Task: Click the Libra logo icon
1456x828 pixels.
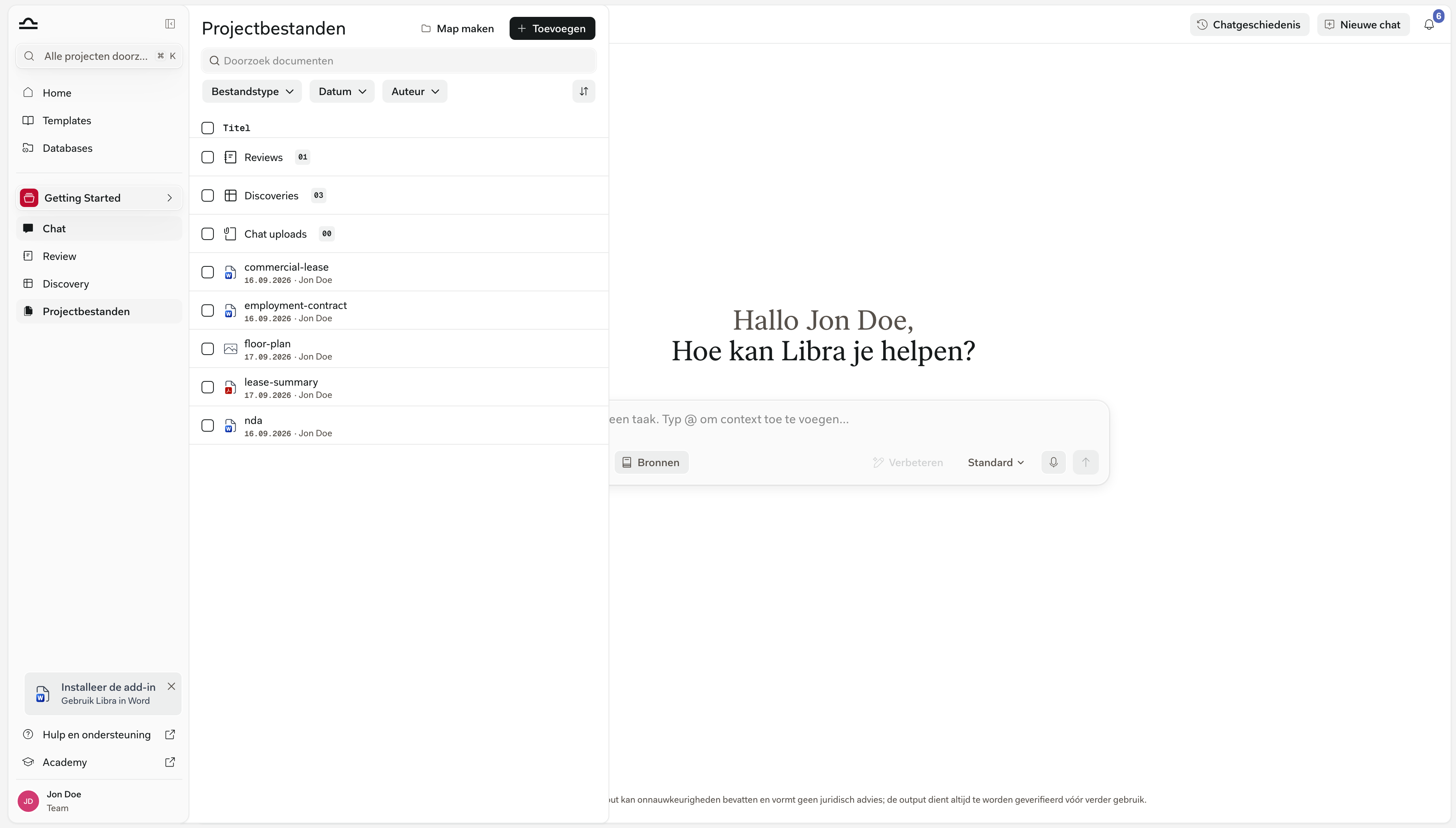Action: pos(28,23)
